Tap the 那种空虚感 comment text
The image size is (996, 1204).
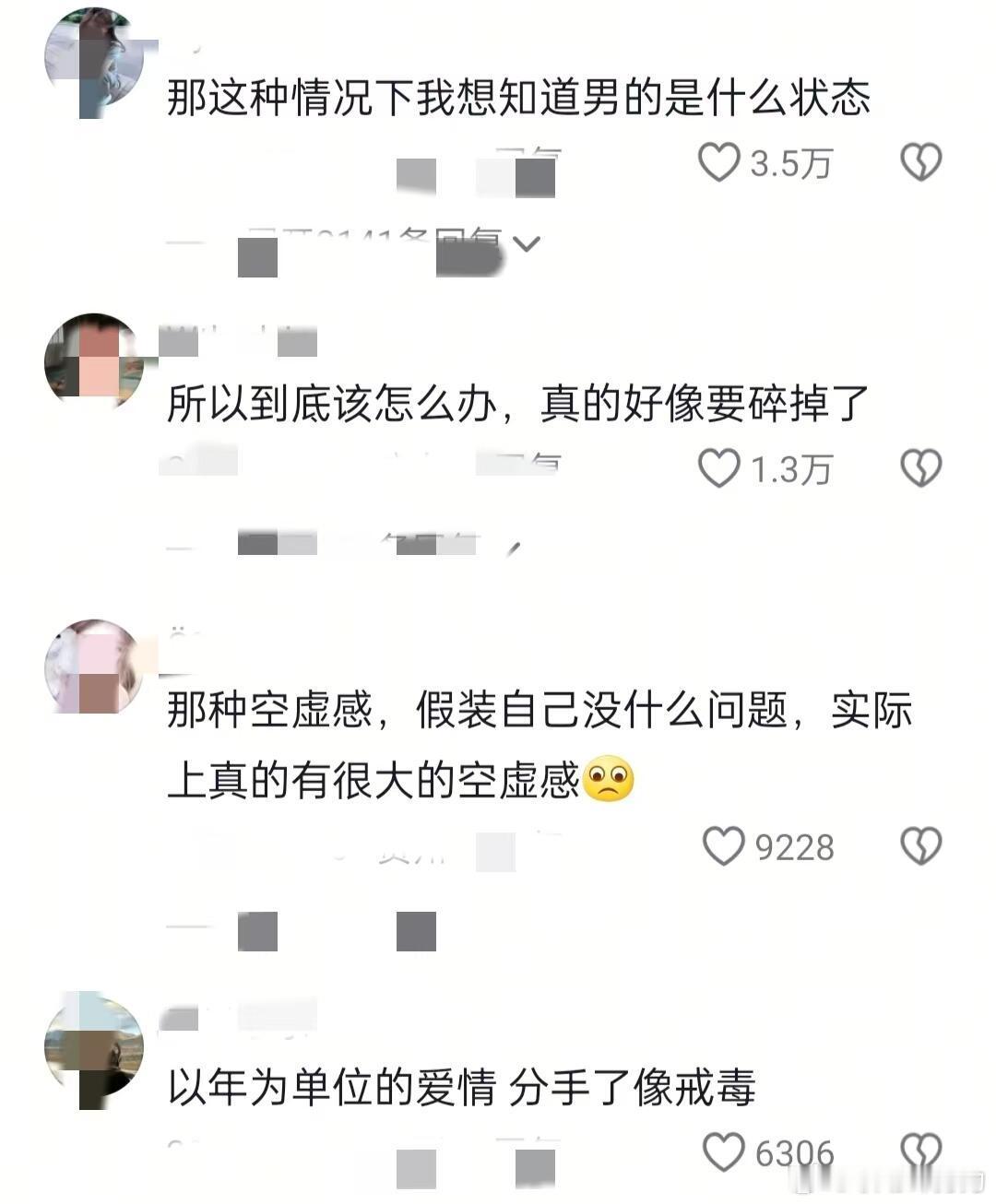click(x=539, y=746)
